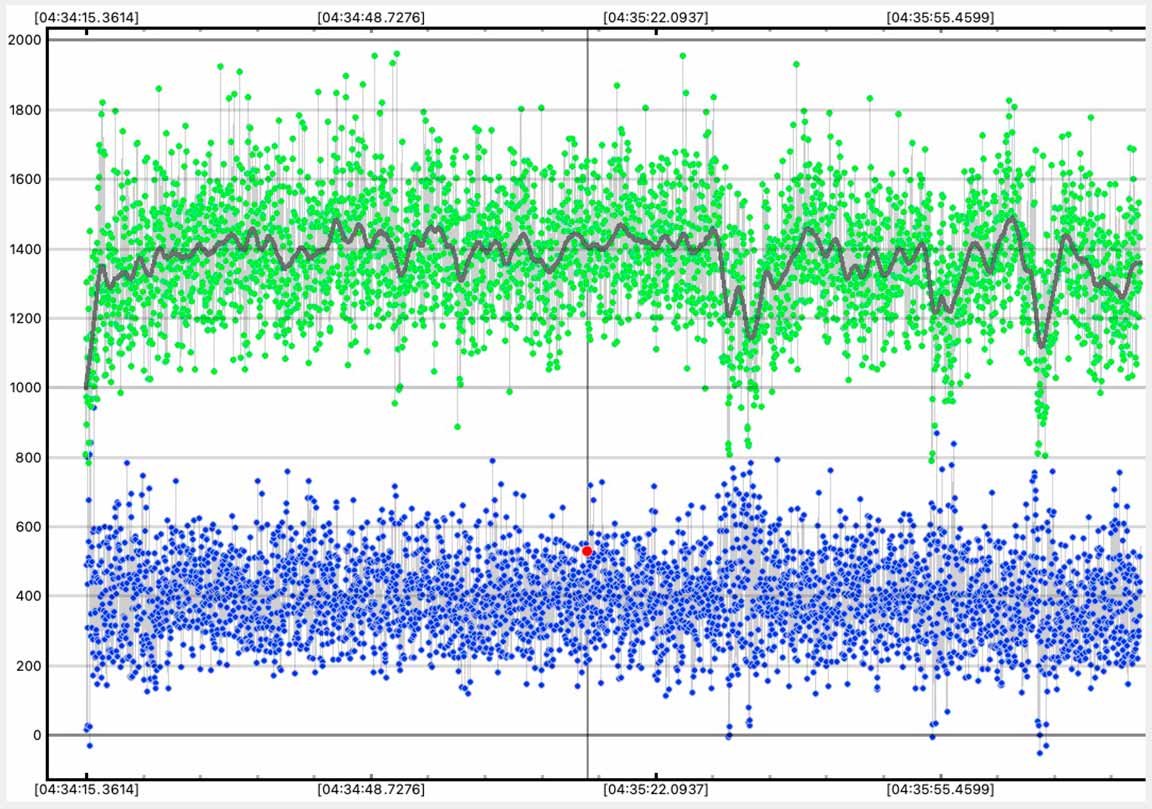Select top axis timestamp 04:34:15.3614
Screen dimensions: 1152x809
coord(86,17)
